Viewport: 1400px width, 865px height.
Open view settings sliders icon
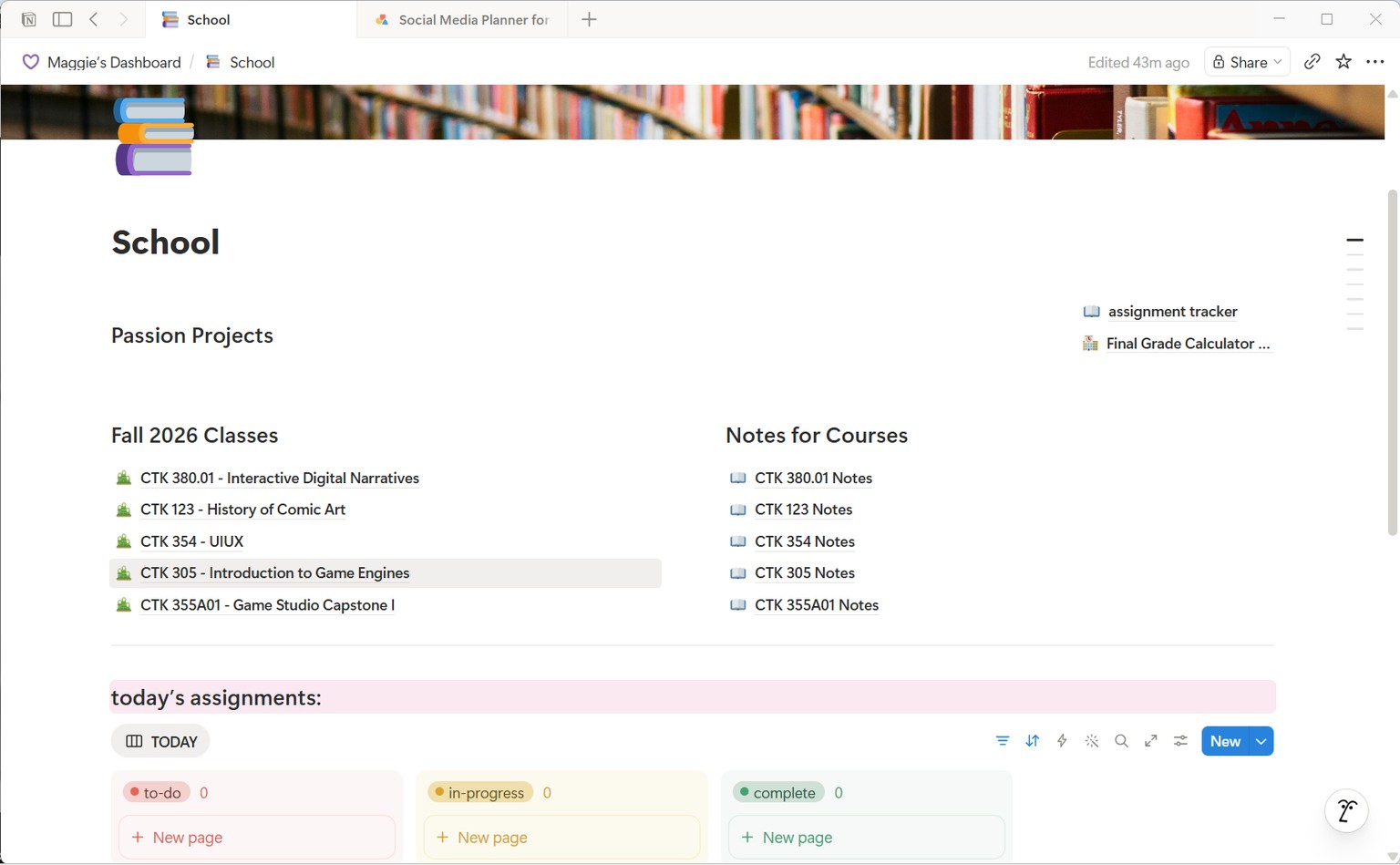[x=1180, y=741]
